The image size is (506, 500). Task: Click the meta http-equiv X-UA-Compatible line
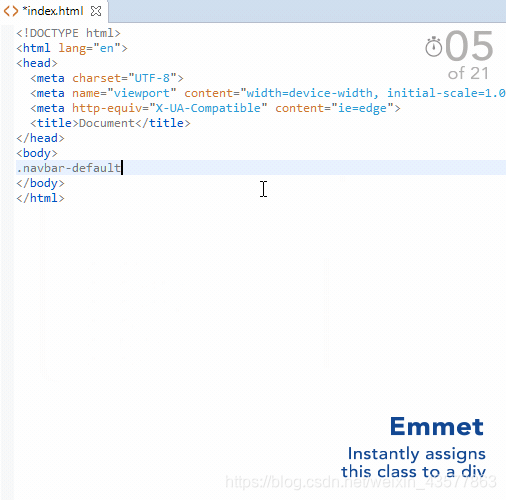pos(215,108)
